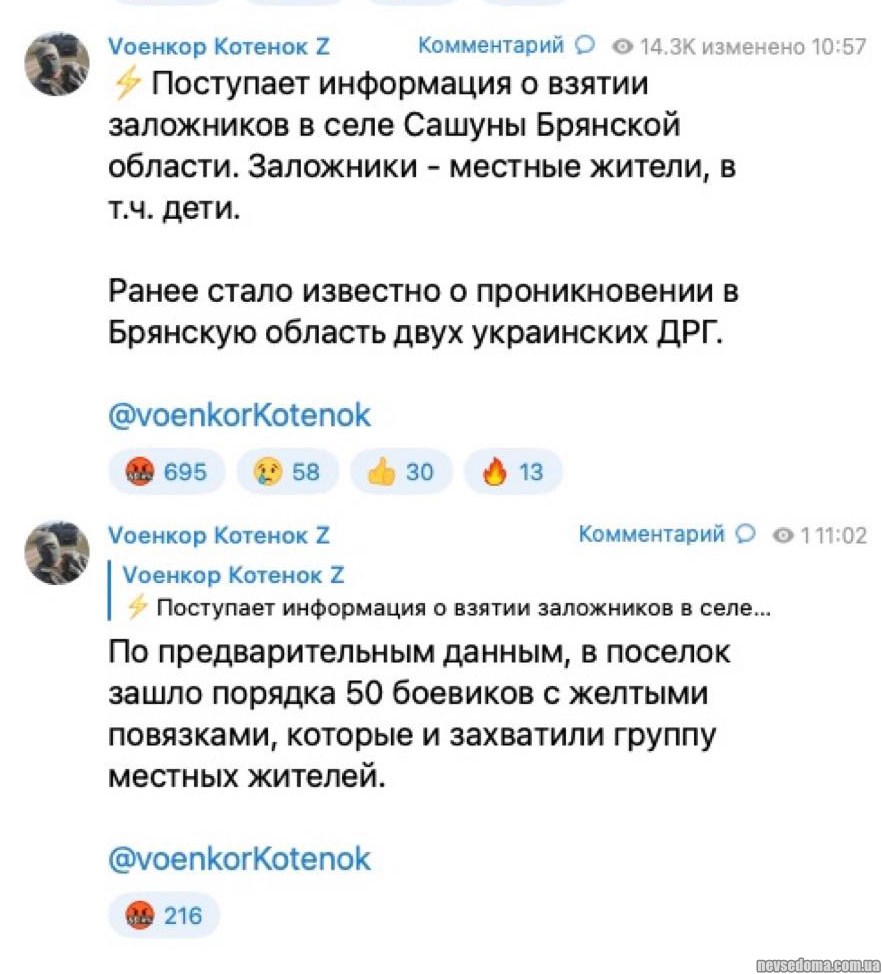Toggle the angry face reaction showing 695

tap(167, 472)
